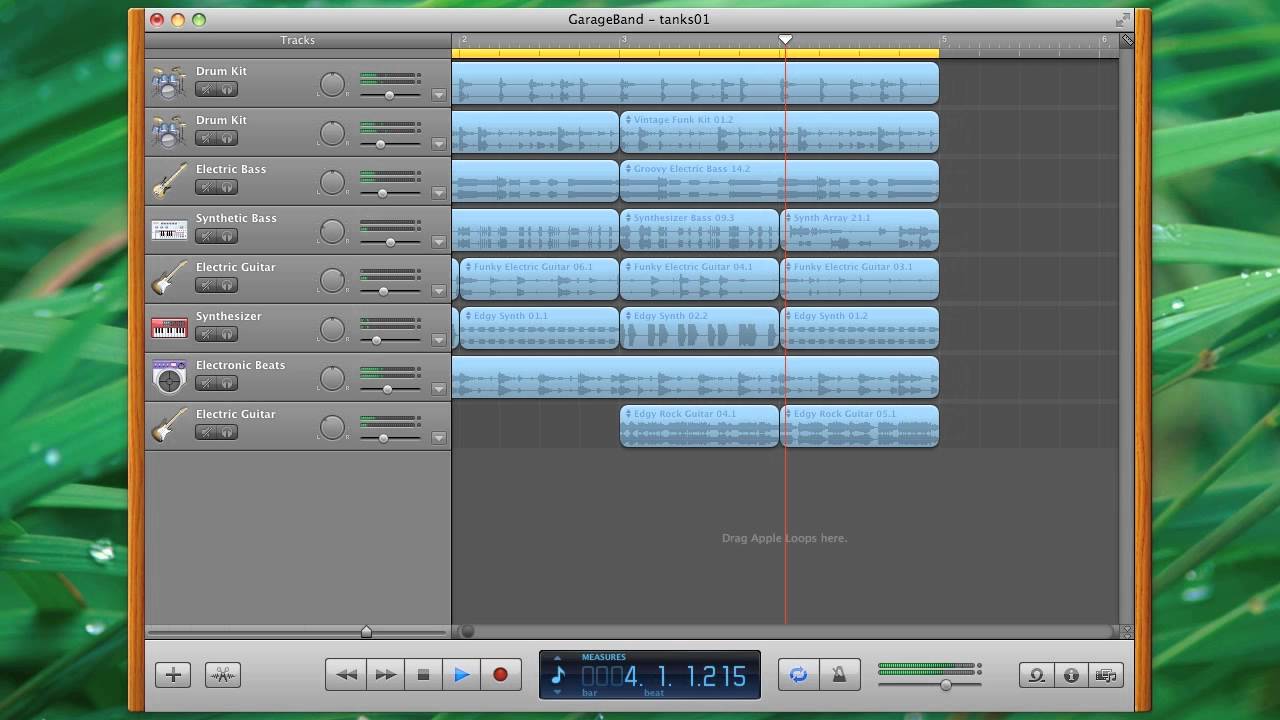Click the master volume slider knob
Image resolution: width=1280 pixels, height=720 pixels.
[x=946, y=685]
